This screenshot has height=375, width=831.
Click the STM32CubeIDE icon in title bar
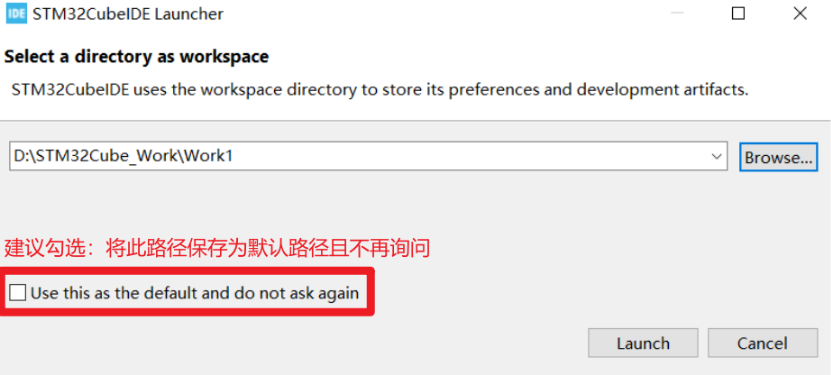(x=16, y=13)
